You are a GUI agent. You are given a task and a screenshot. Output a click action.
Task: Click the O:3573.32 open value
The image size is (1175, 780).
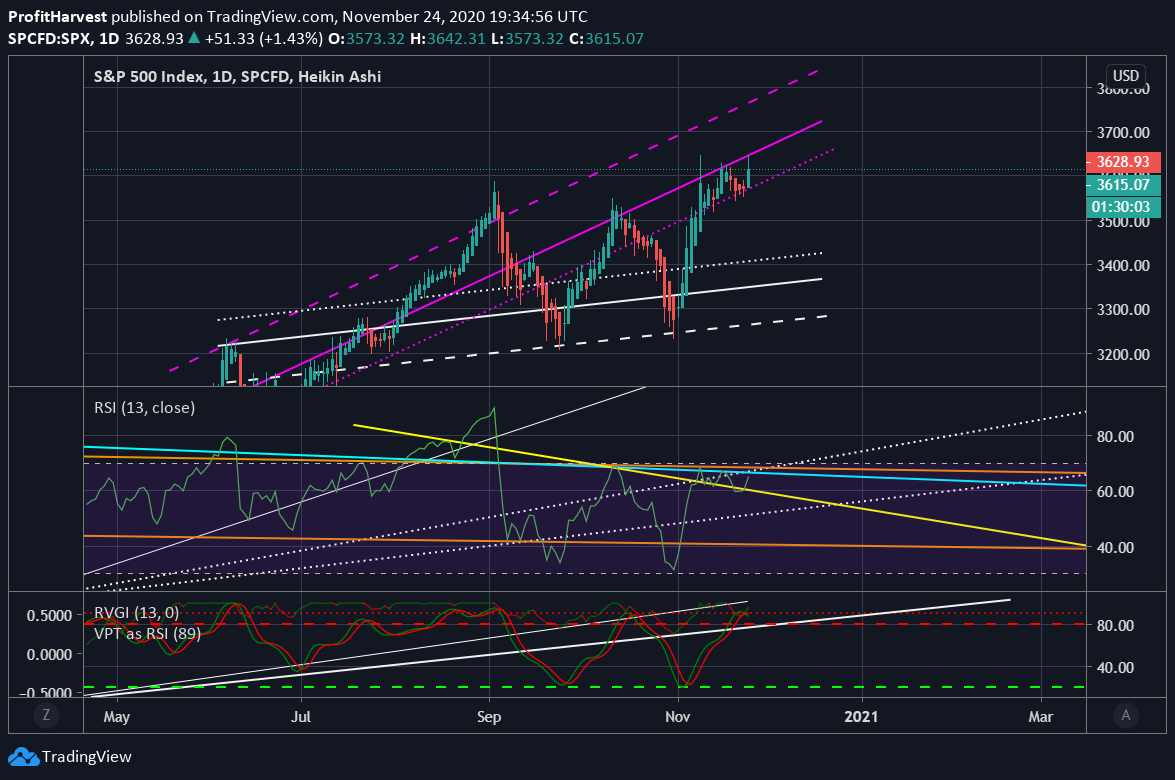click(x=366, y=38)
